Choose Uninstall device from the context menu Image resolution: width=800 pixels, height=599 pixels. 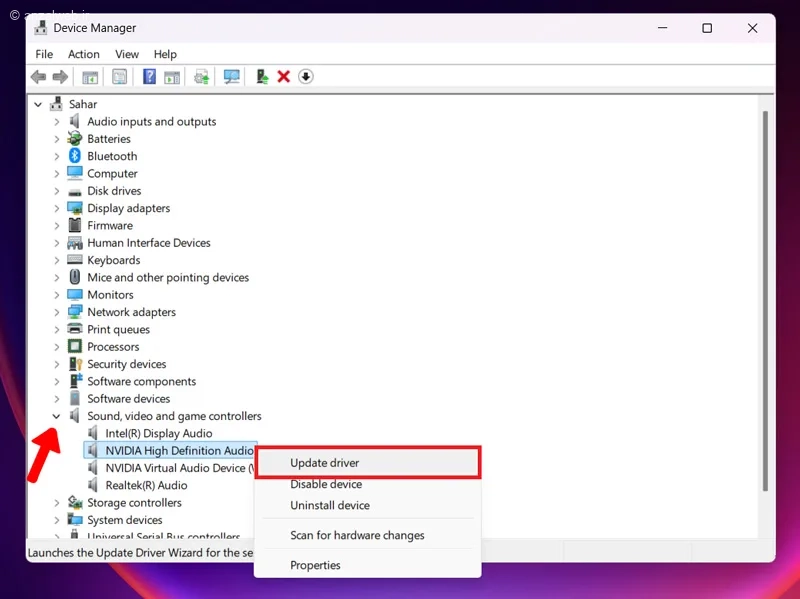(x=325, y=505)
